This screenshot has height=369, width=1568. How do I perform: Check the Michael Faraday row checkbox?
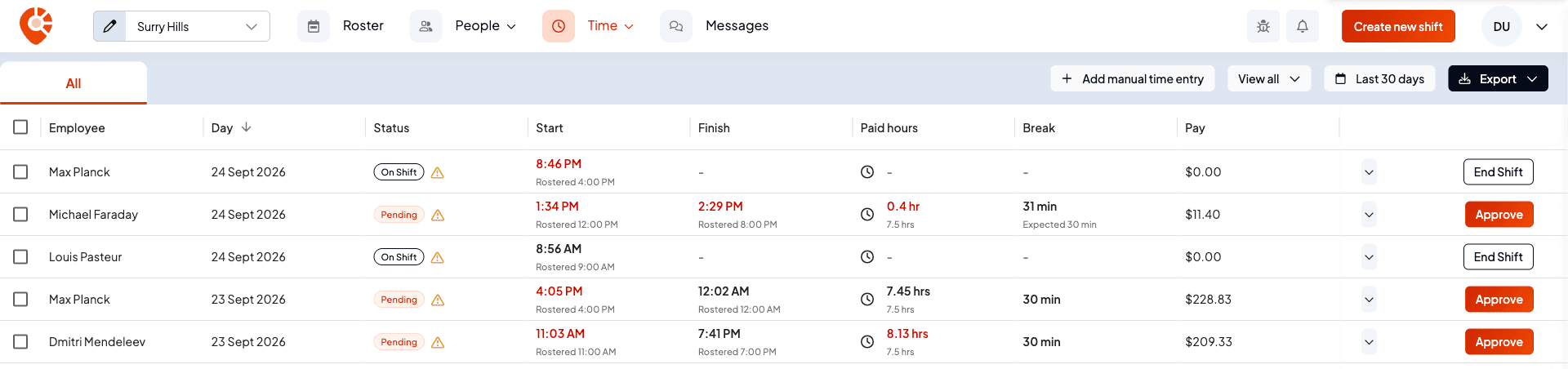pos(20,215)
